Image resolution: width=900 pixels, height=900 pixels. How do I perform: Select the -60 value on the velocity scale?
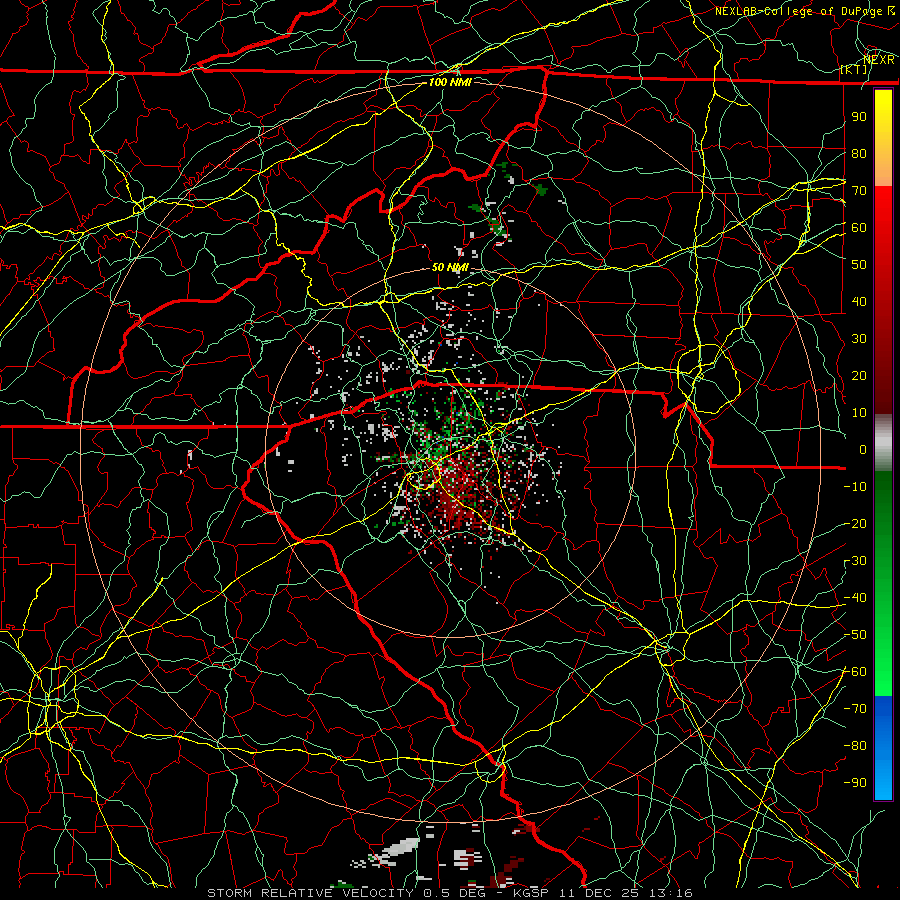click(855, 672)
